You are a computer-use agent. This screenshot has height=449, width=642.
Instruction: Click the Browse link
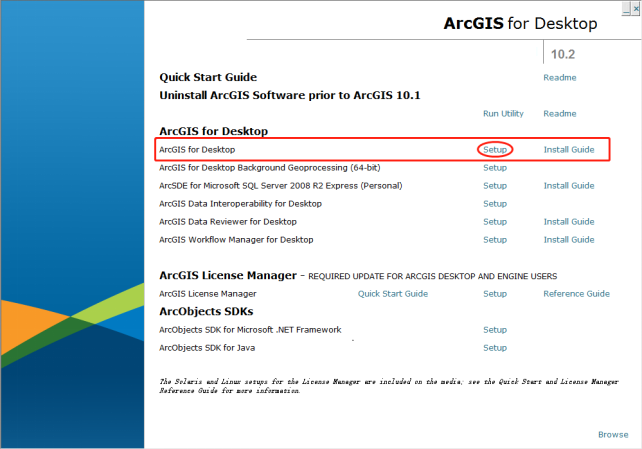click(613, 434)
